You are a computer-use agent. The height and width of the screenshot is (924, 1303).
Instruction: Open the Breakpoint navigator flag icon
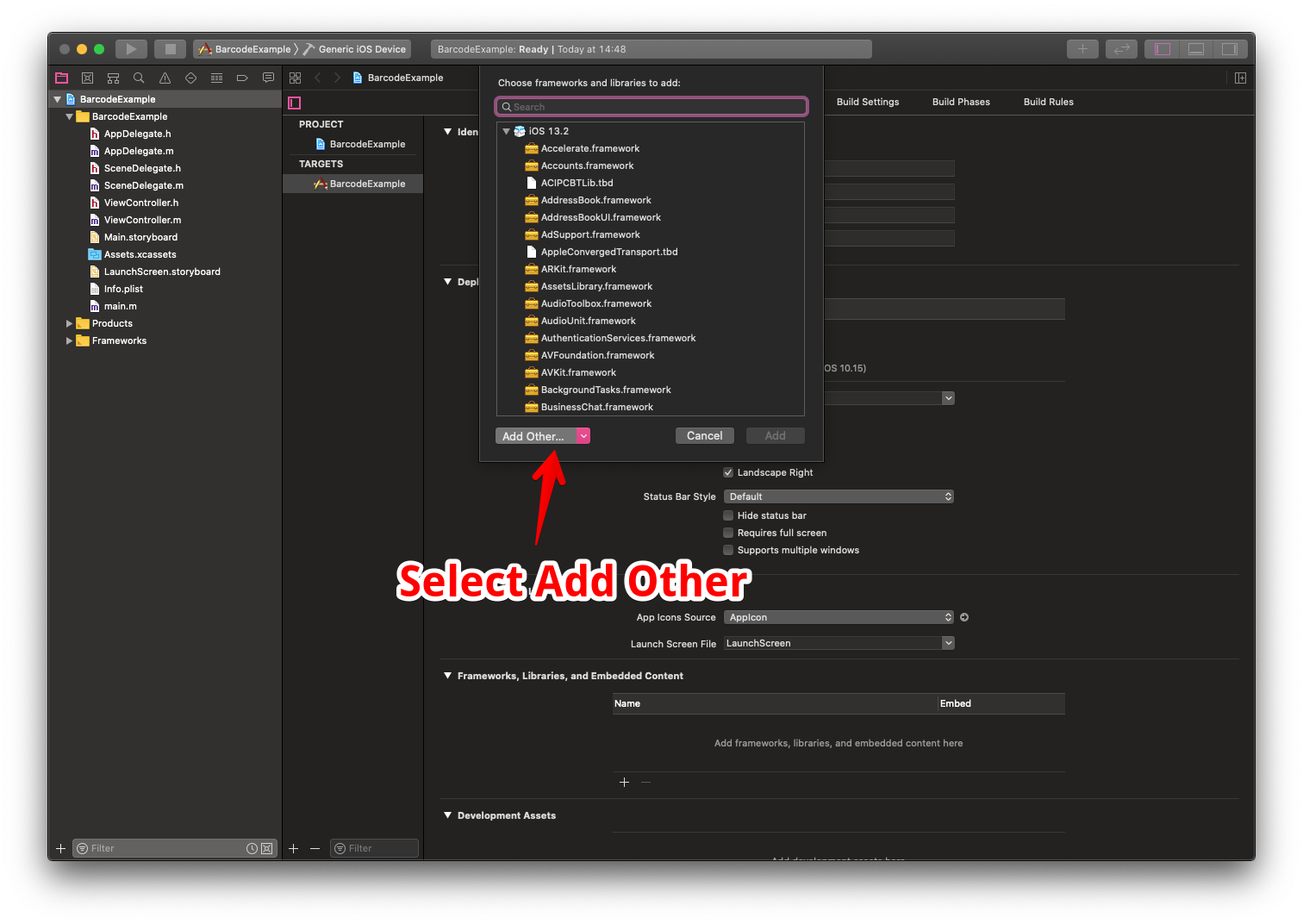tap(242, 78)
